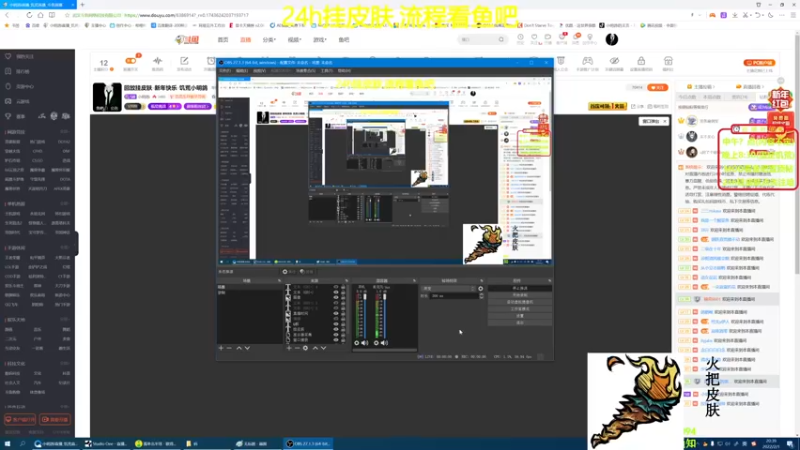
Task: Open Settings from OBS Controls
Action: pos(520,316)
